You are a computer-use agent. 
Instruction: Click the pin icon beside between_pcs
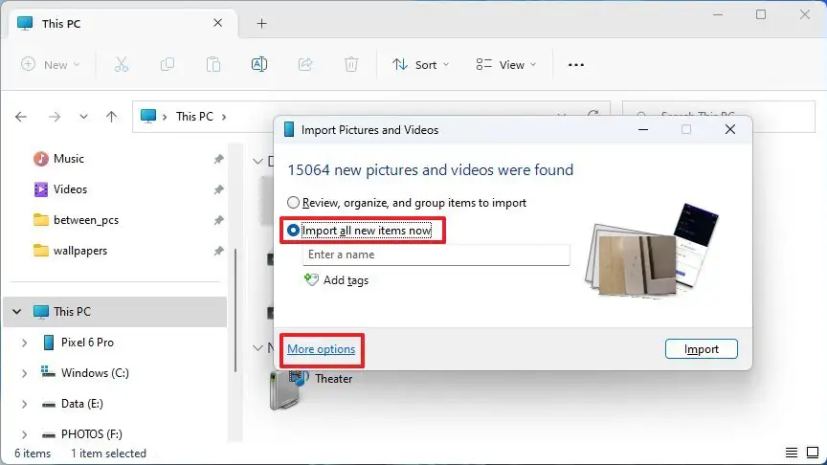pos(218,220)
